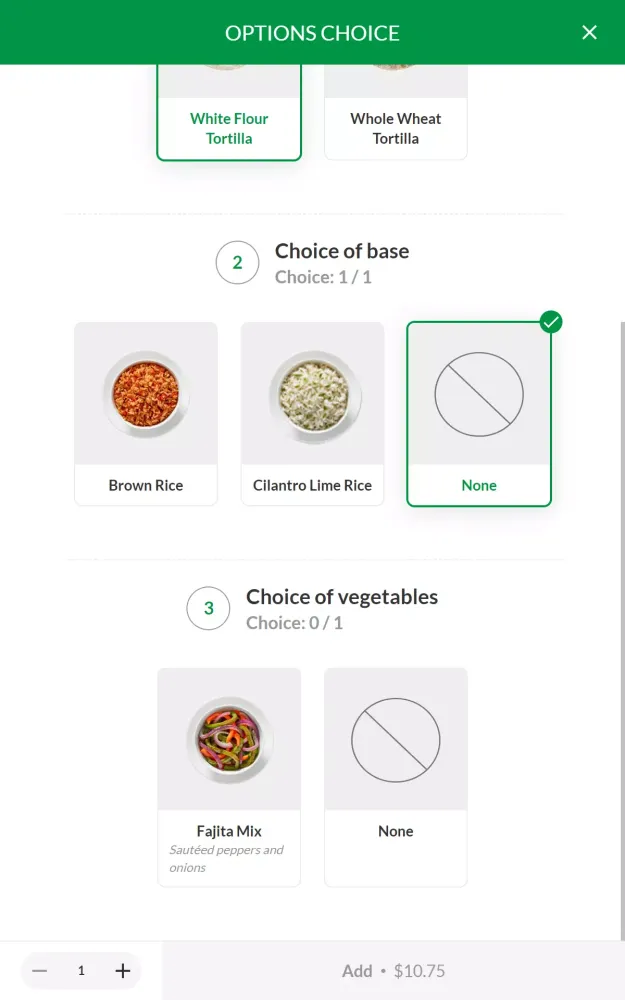Increase quantity with plus button
This screenshot has width=625, height=1000.
pos(122,970)
